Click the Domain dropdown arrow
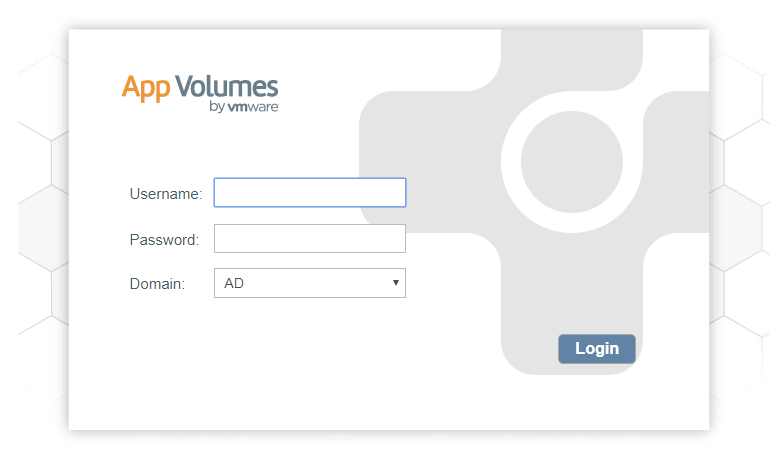770x473 pixels. pyautogui.click(x=396, y=283)
